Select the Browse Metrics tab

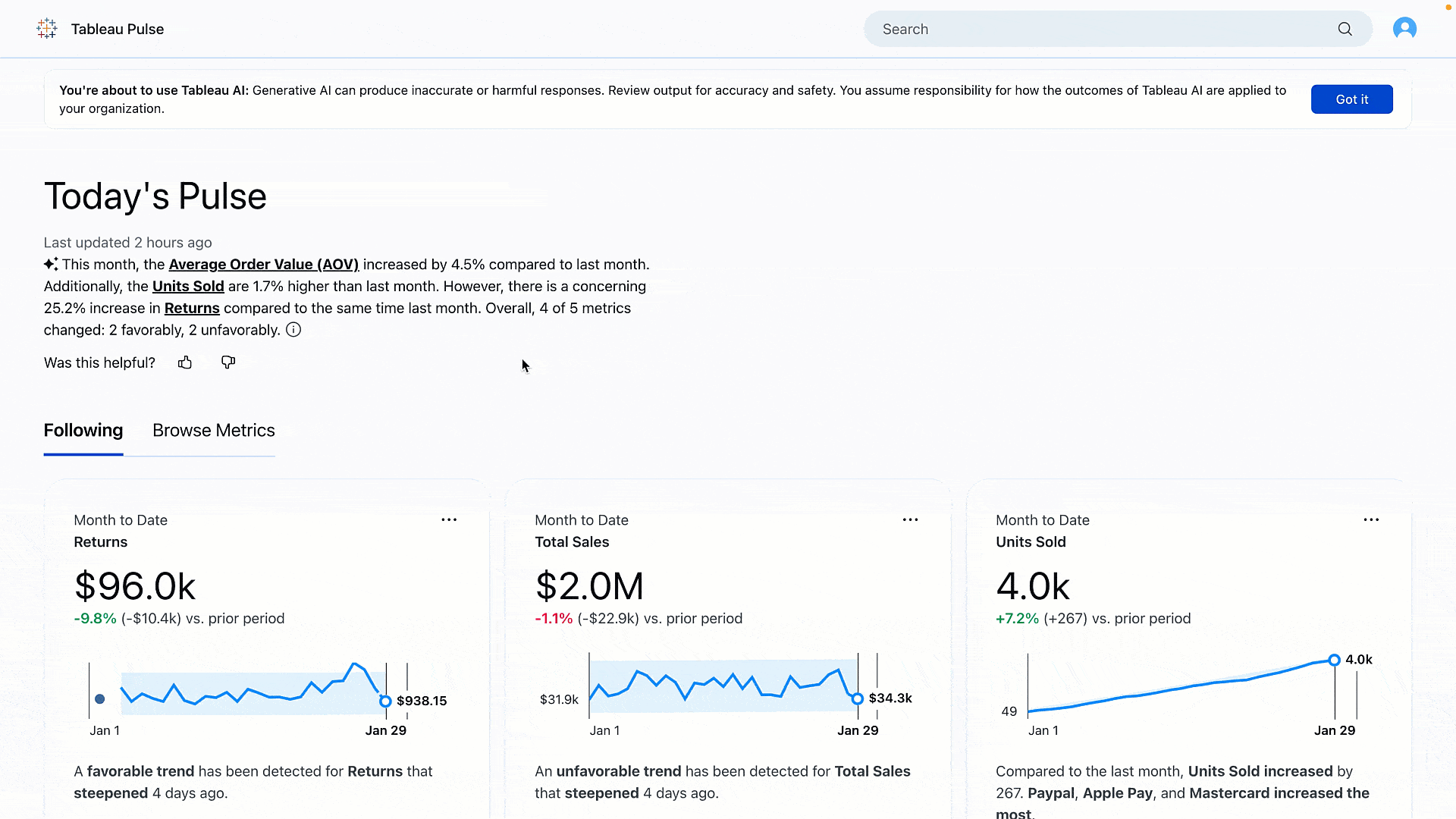click(214, 430)
